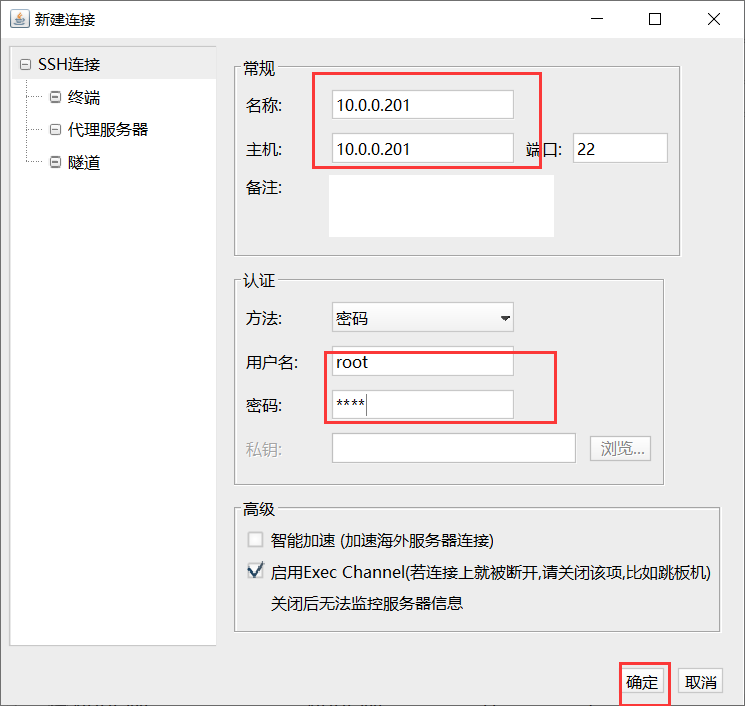Screen dimensions: 745x706
Task: Enable the 智能加速 checkbox
Action: pos(255,540)
